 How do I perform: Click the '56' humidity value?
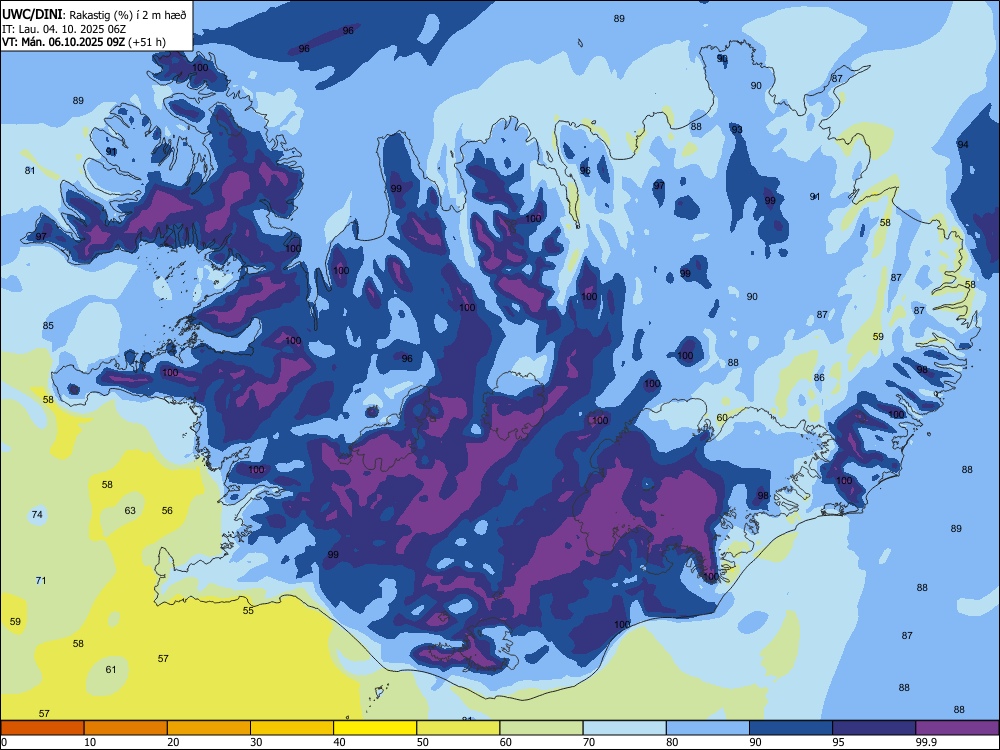pos(167,510)
